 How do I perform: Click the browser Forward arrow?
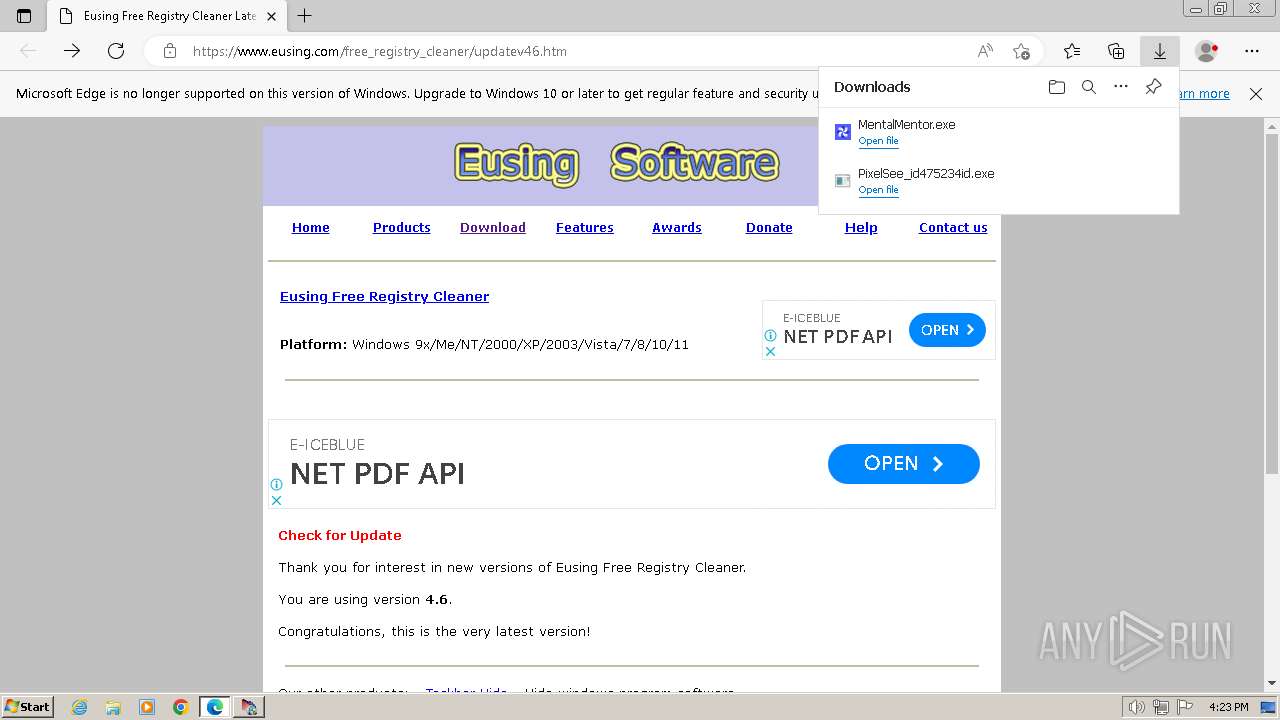click(72, 51)
